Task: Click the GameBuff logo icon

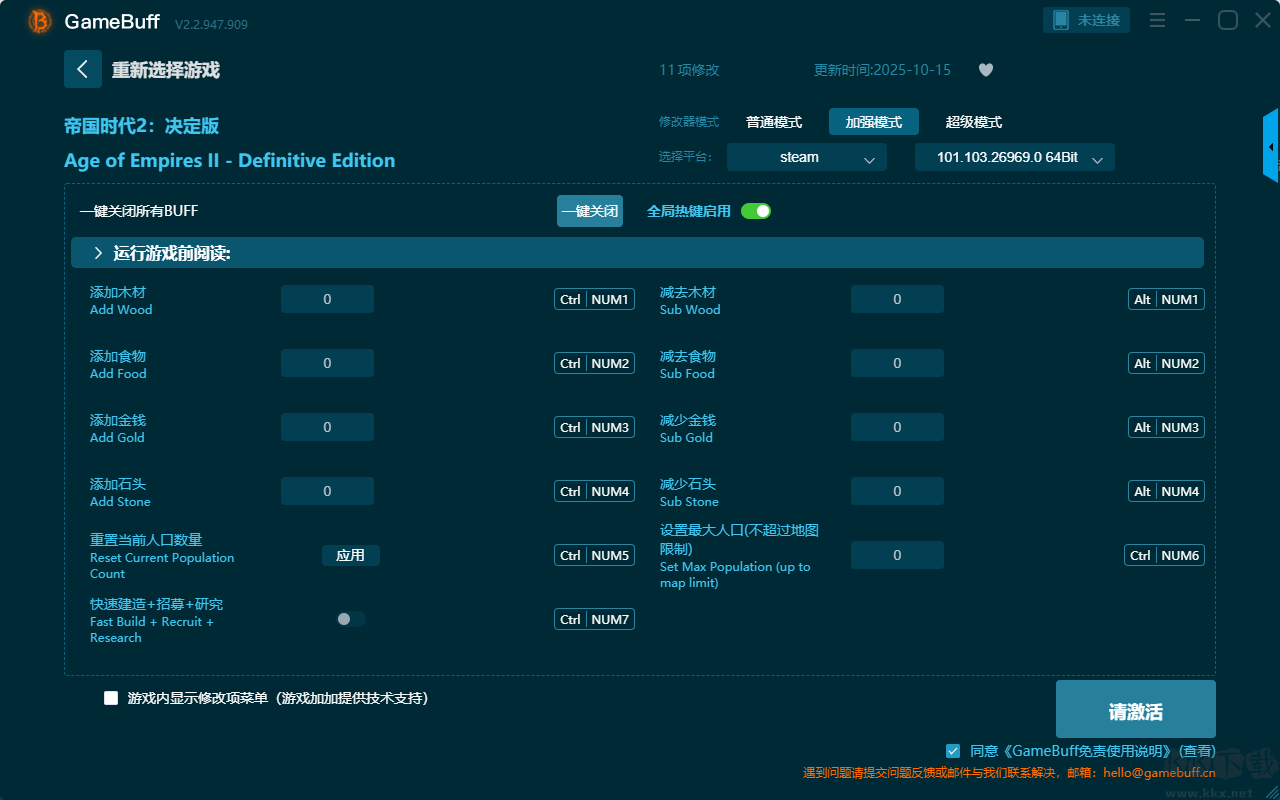Action: [40, 21]
